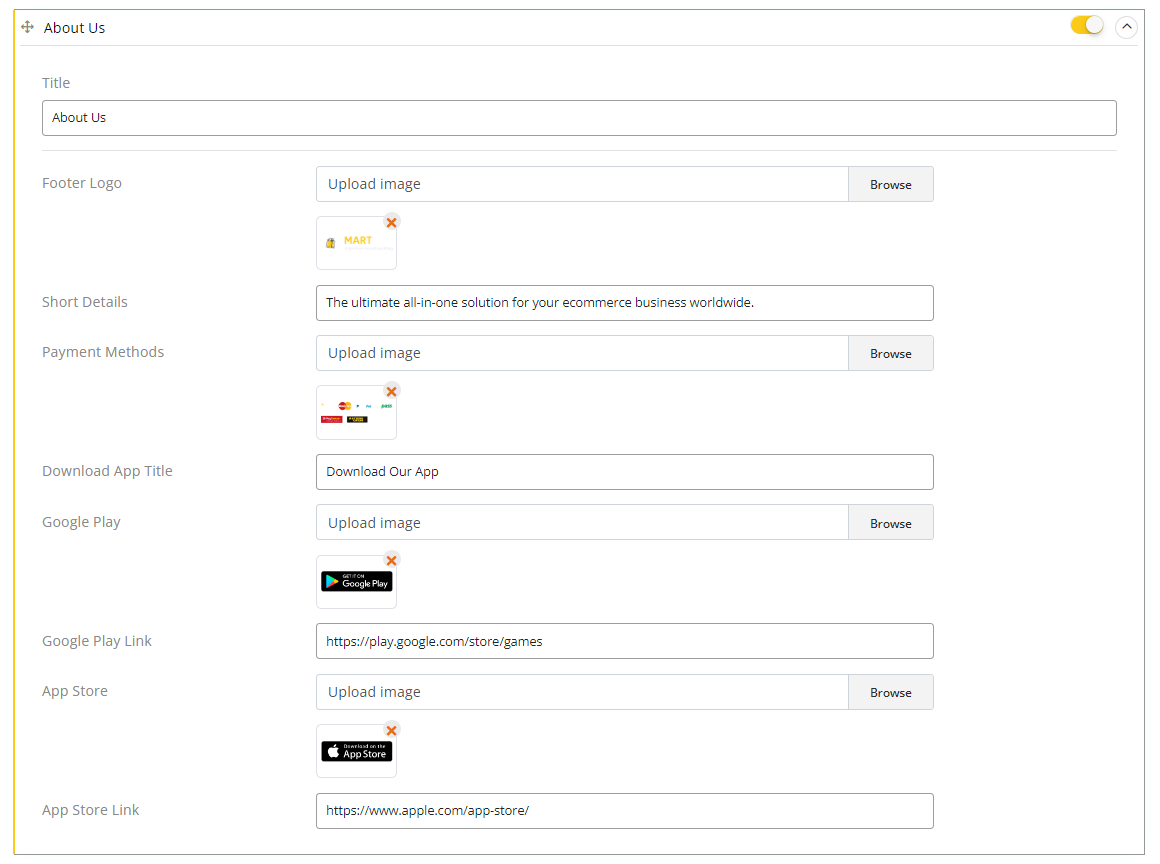
Task: Click the drag handle beside About Us
Action: point(27,27)
